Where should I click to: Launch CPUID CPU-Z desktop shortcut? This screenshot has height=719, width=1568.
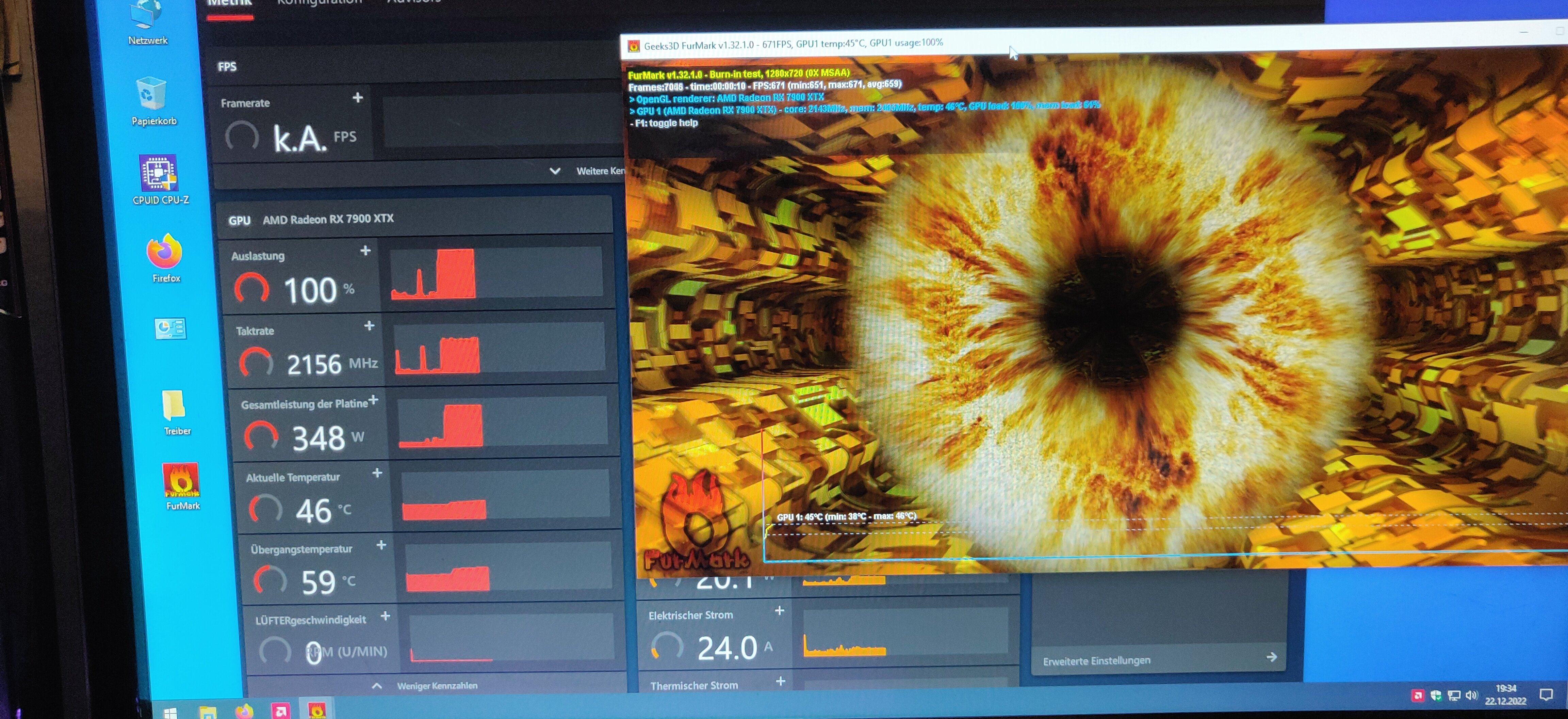160,180
